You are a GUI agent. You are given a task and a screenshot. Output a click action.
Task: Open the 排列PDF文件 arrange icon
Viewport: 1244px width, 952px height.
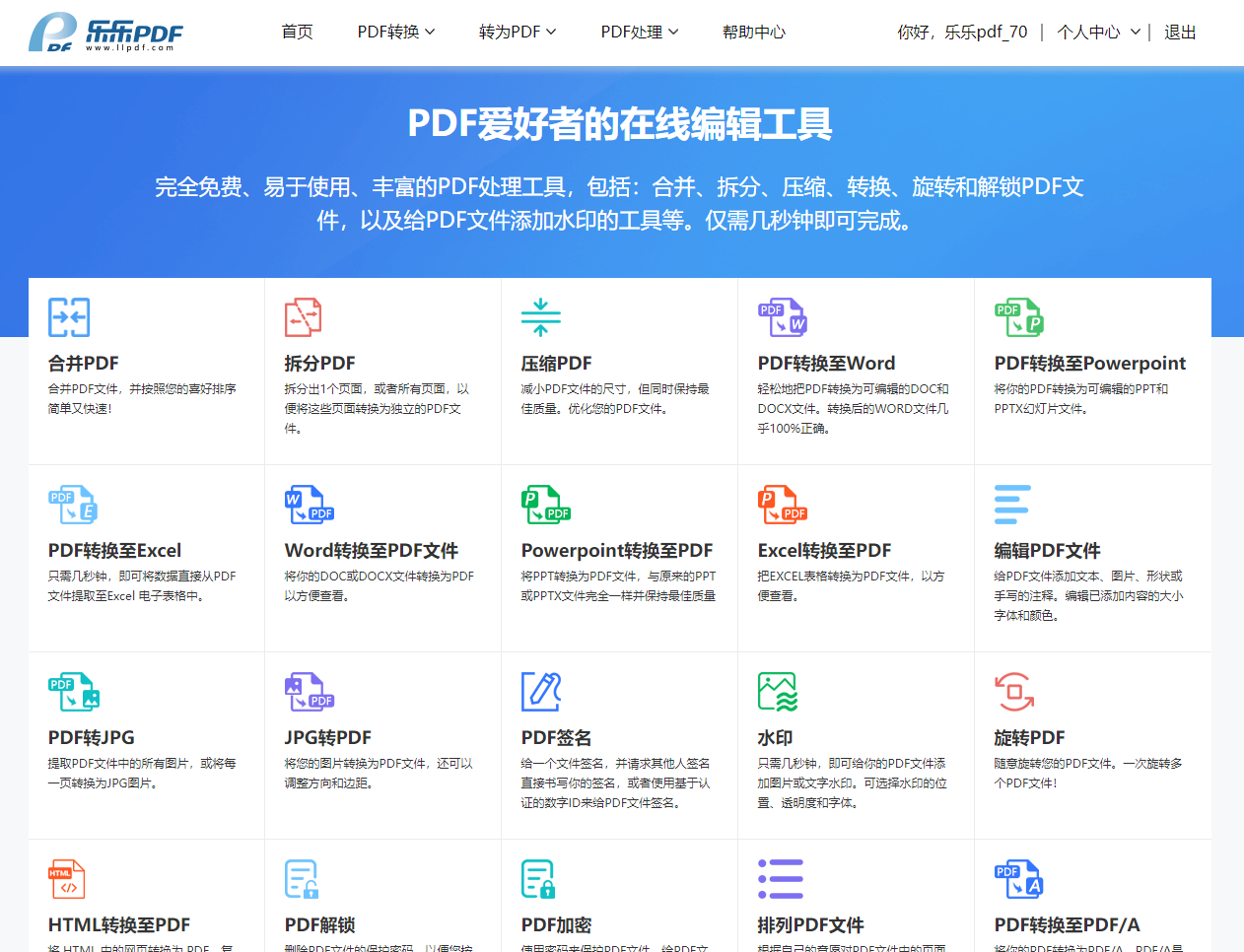(781, 879)
